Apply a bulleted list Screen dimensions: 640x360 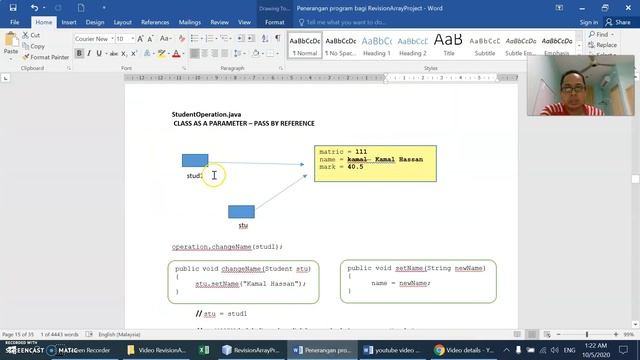click(x=194, y=38)
